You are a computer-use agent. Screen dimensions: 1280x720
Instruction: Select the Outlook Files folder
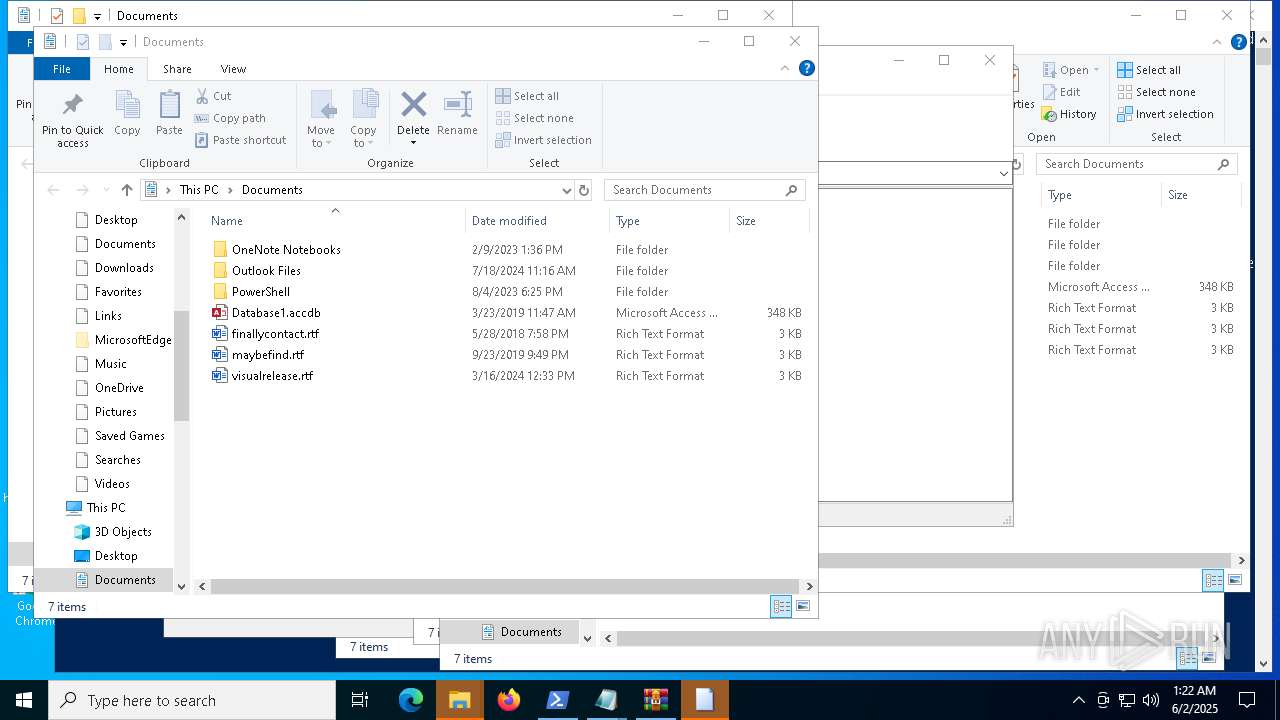[x=266, y=271]
